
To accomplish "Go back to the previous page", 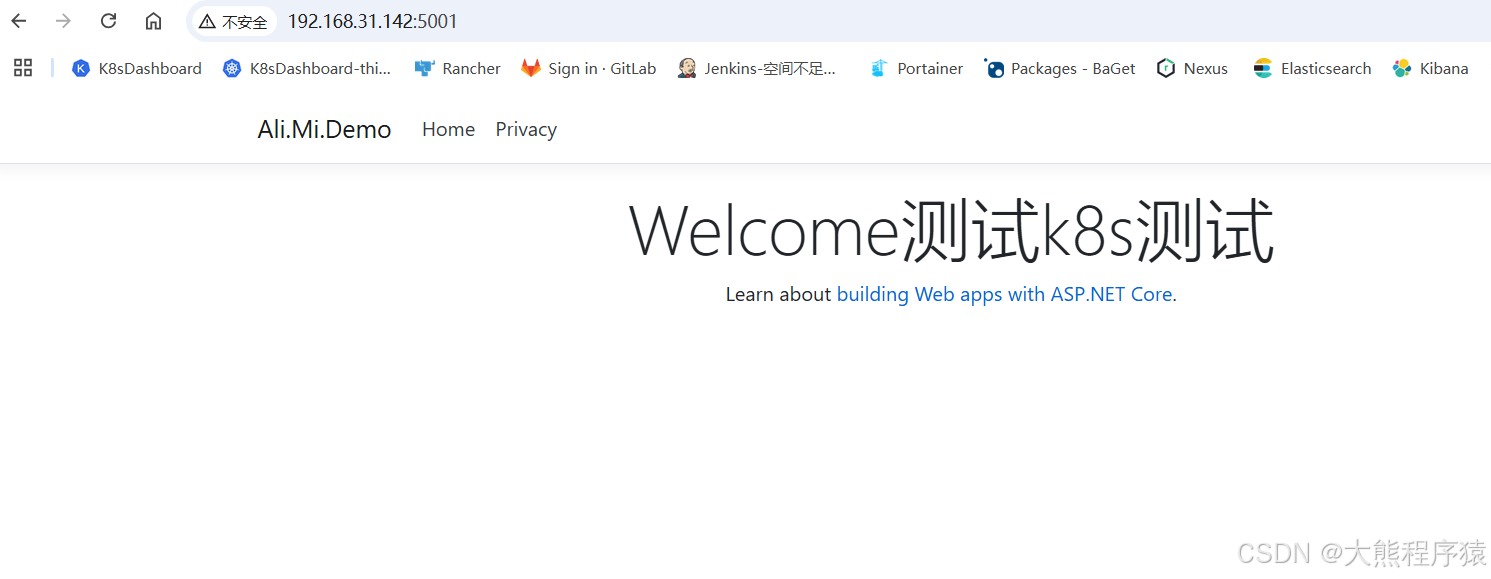I will [x=18, y=20].
